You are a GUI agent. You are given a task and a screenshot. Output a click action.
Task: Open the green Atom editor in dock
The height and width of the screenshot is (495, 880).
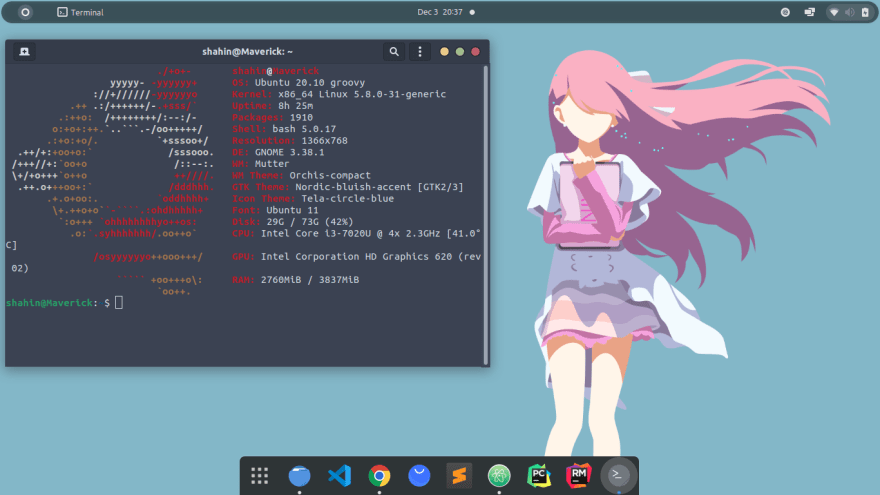click(x=498, y=476)
